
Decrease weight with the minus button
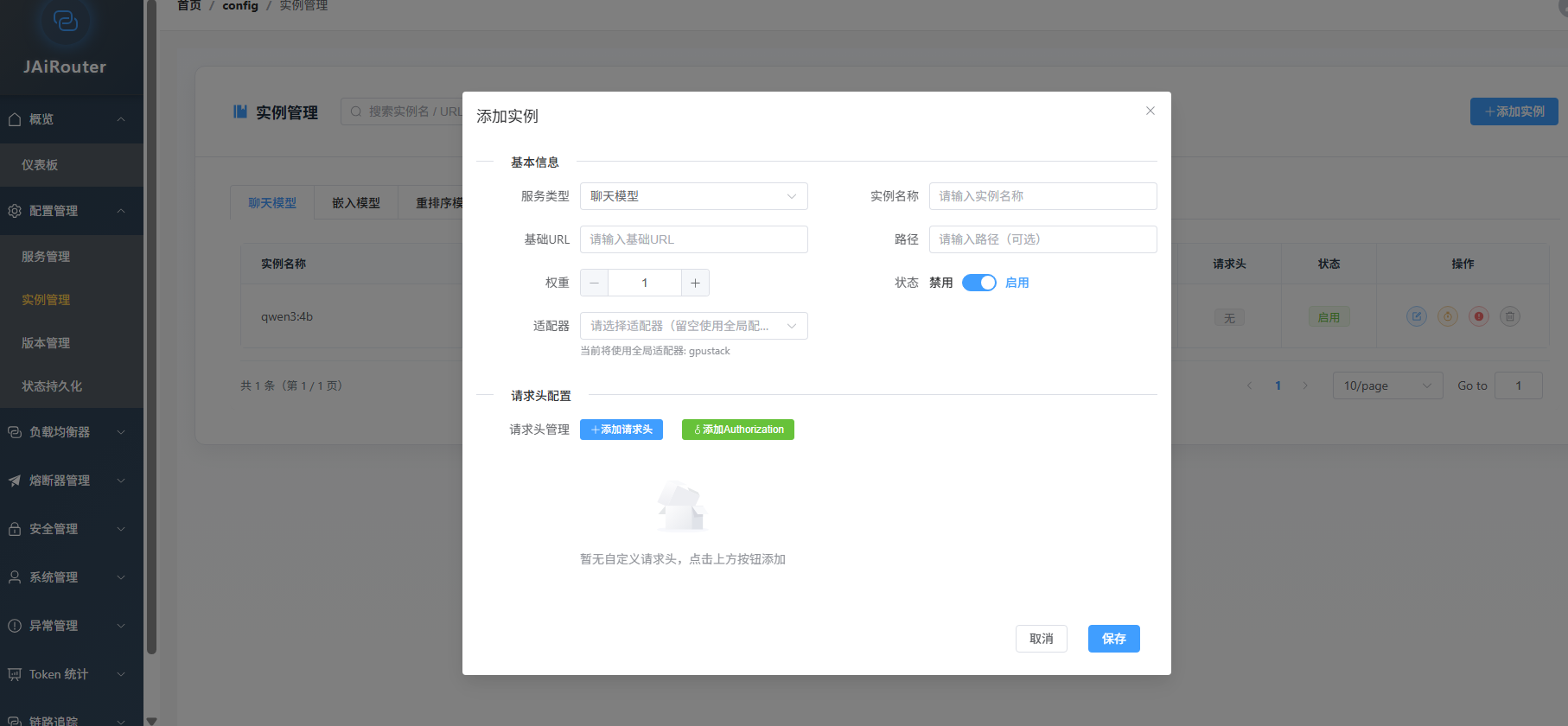coord(594,283)
